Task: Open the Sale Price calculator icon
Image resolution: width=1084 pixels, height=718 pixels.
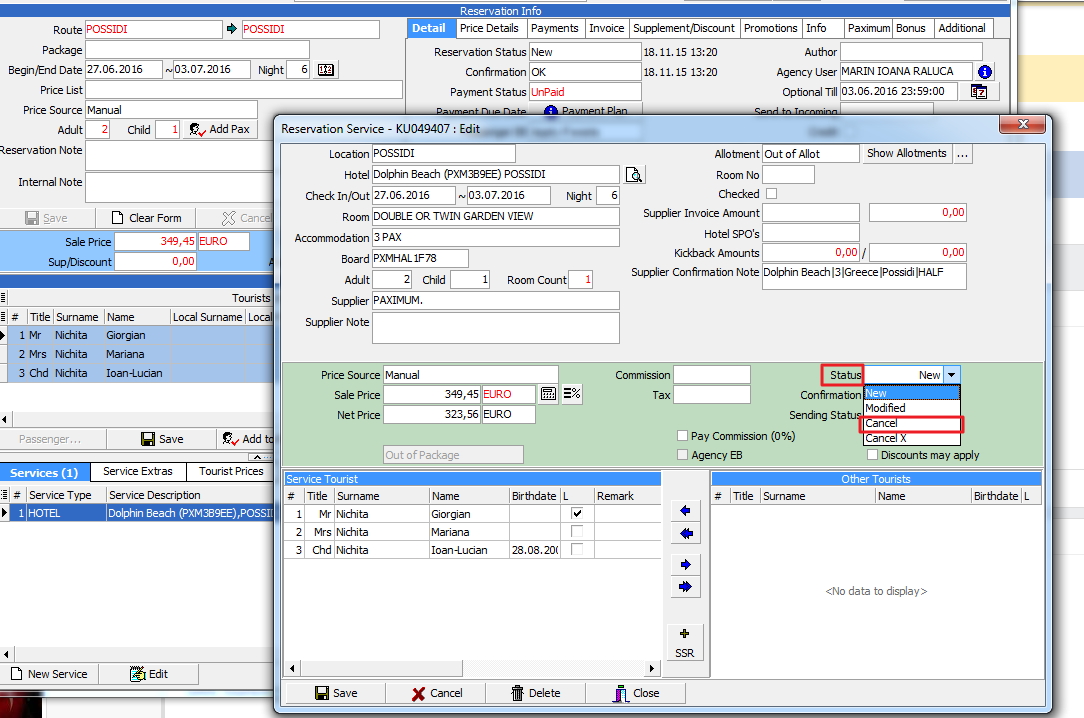Action: [x=548, y=394]
